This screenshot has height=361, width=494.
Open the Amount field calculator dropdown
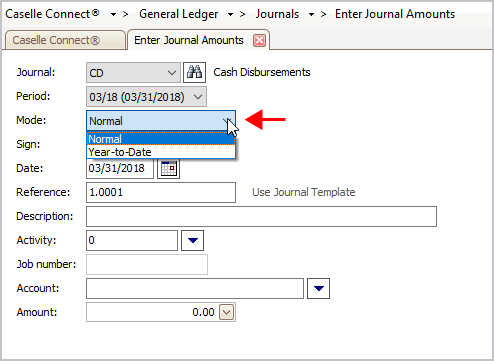227,312
